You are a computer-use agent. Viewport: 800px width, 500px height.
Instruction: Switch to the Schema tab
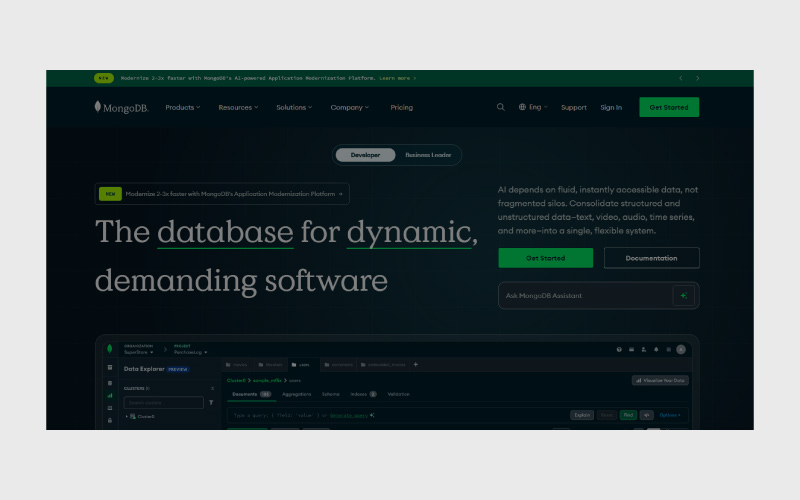tap(331, 394)
